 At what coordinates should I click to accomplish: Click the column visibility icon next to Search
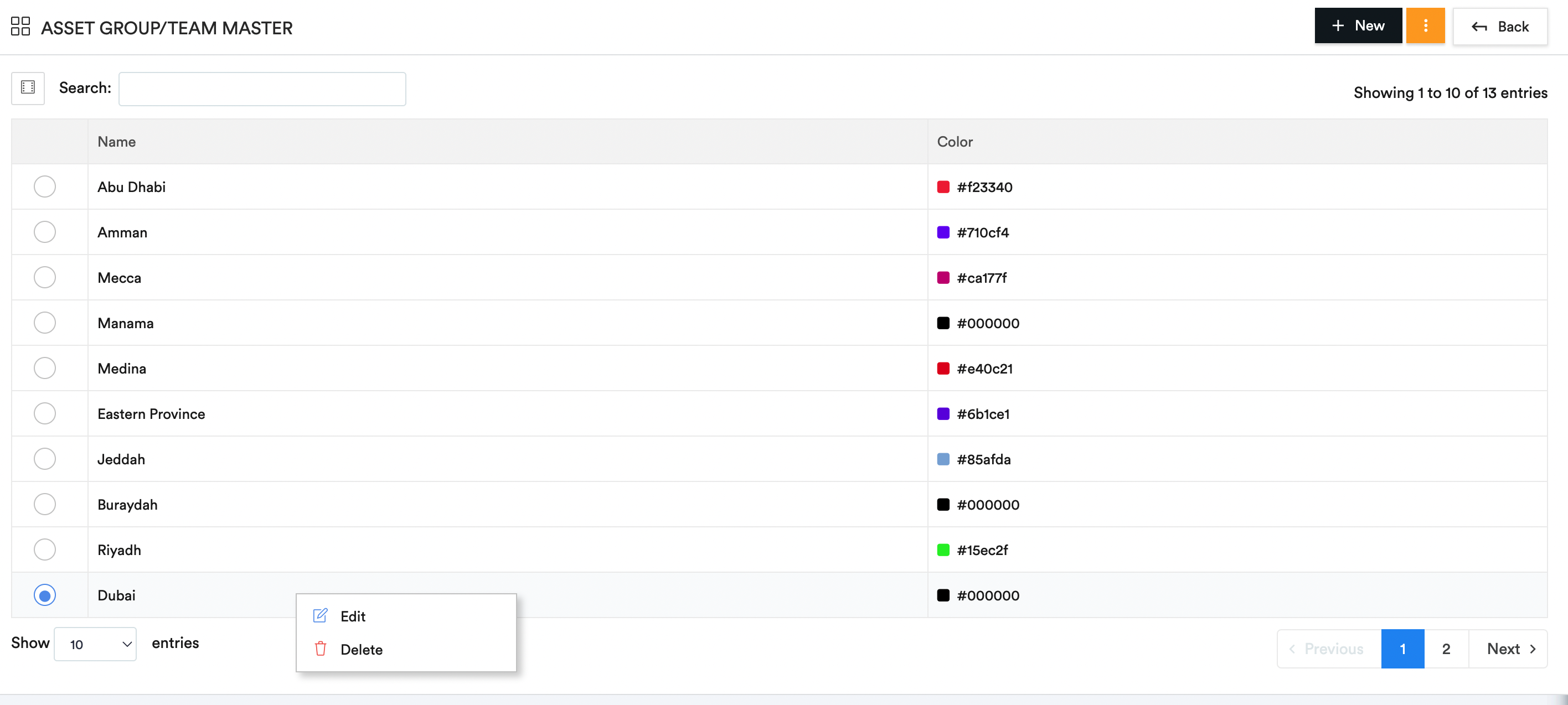(28, 88)
